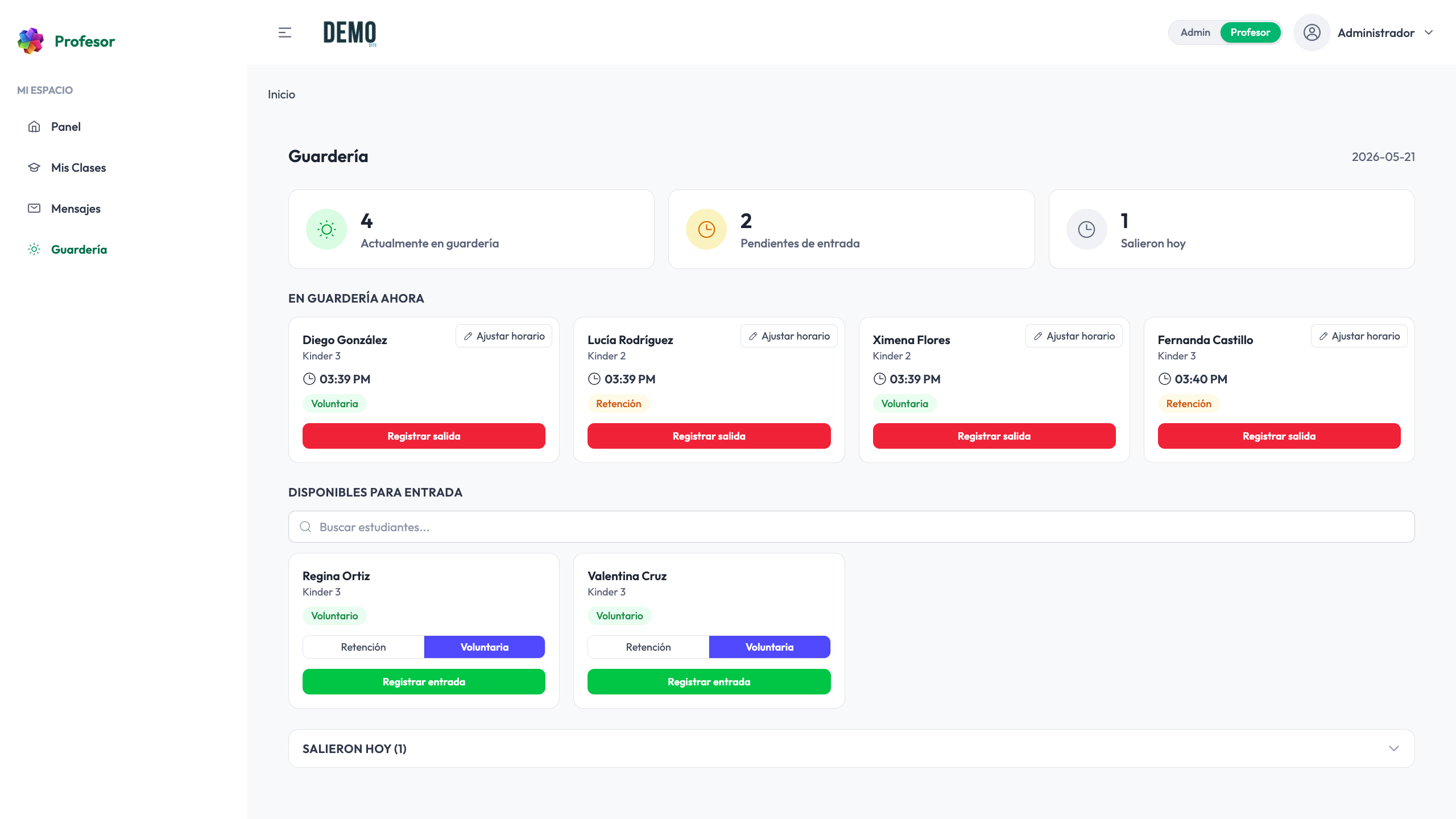Open Guardería in the sidebar
This screenshot has width=1456, height=819.
click(79, 249)
